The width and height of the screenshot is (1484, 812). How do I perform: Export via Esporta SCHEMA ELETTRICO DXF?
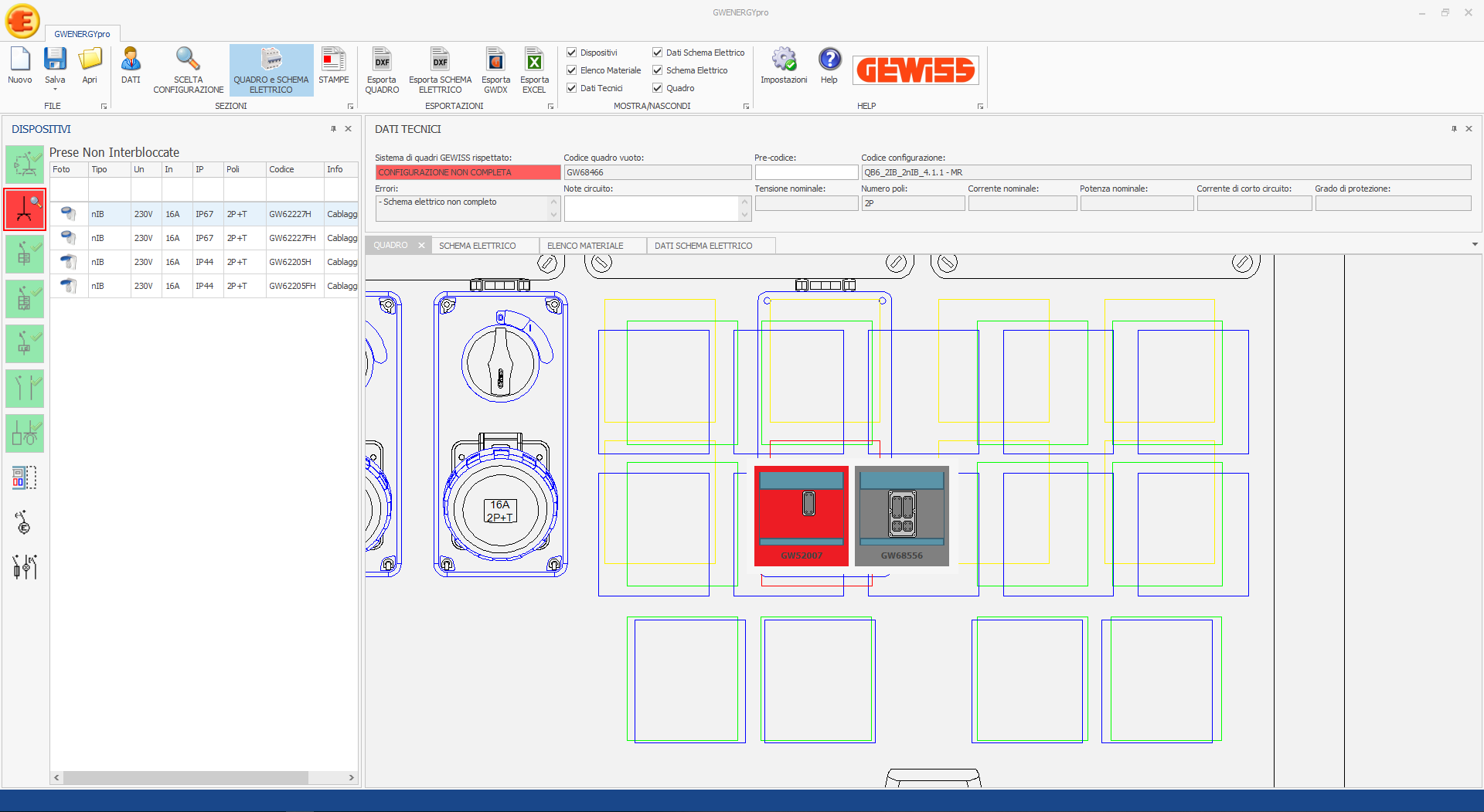[x=440, y=70]
